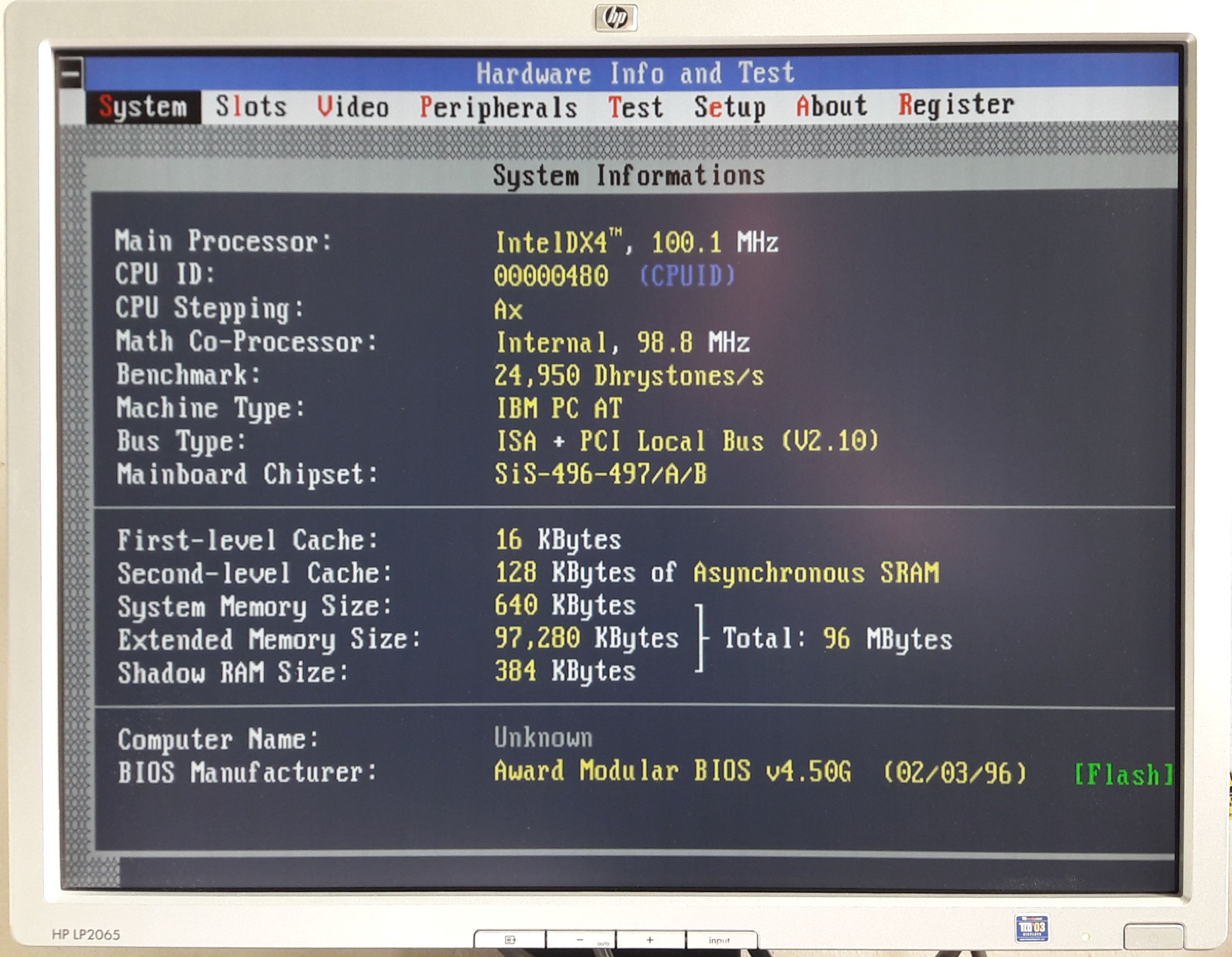Screen dimensions: 1232x957
Task: Click the 'Computer Name:' label
Action: 218,739
